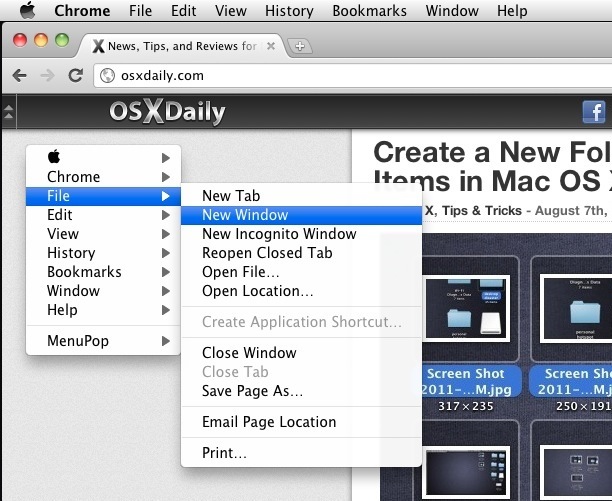This screenshot has width=612, height=501.
Task: Open the Chrome menu in the menu bar
Action: [x=82, y=11]
